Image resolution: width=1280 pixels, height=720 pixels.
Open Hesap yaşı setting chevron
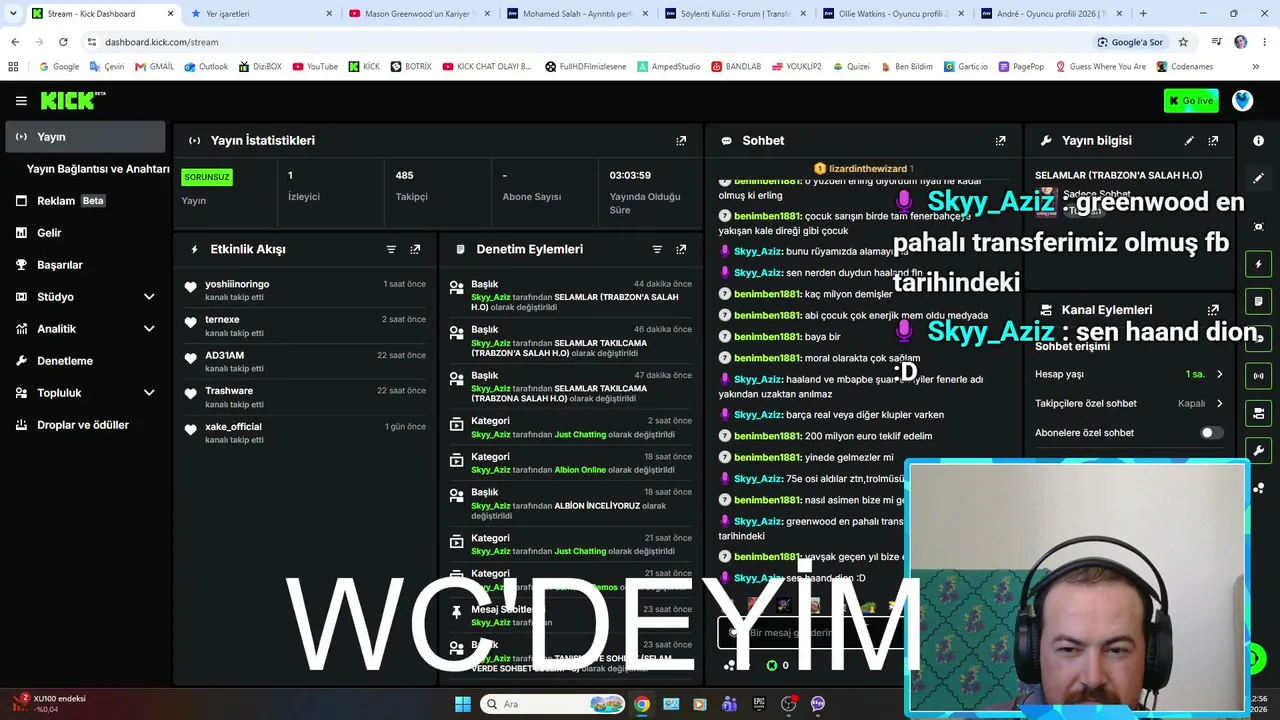[x=1219, y=375]
